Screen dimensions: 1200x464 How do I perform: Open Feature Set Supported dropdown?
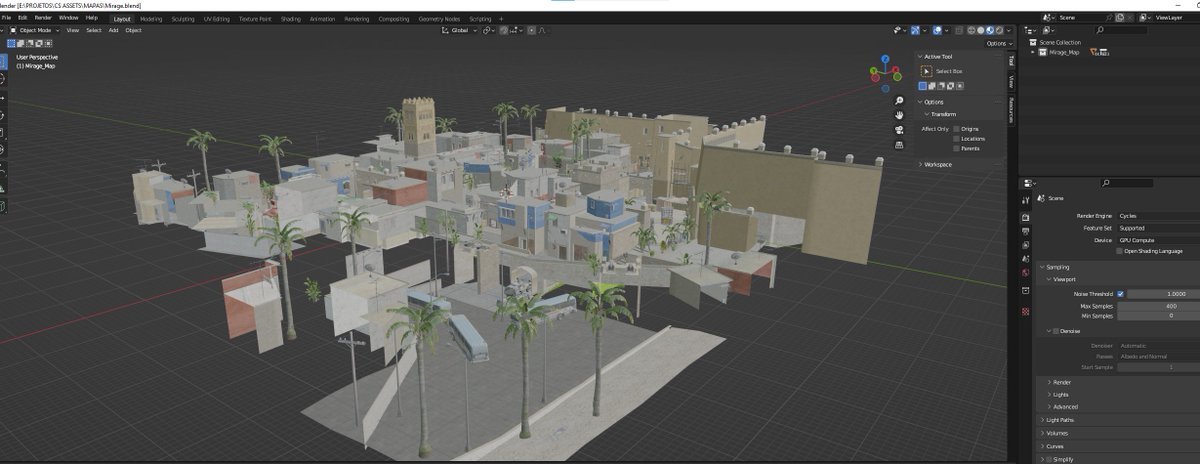point(1157,228)
